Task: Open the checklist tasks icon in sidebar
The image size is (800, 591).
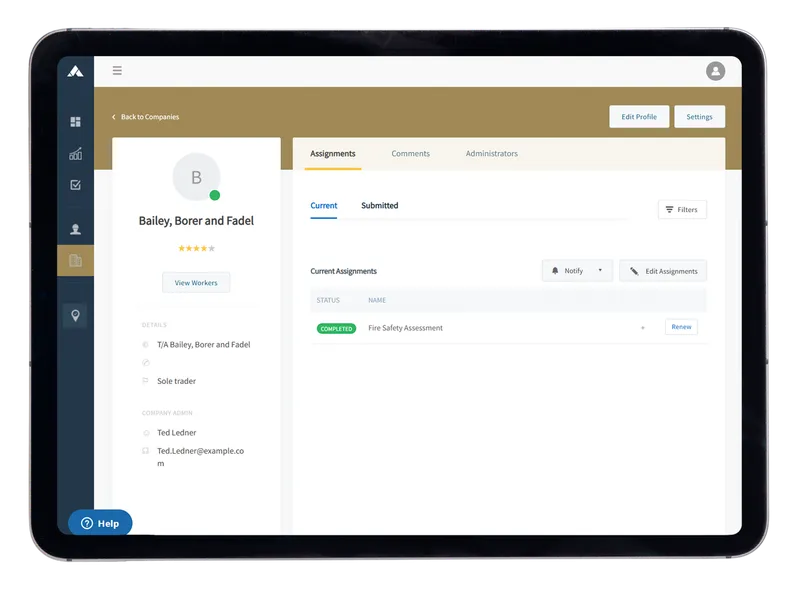Action: 75,185
